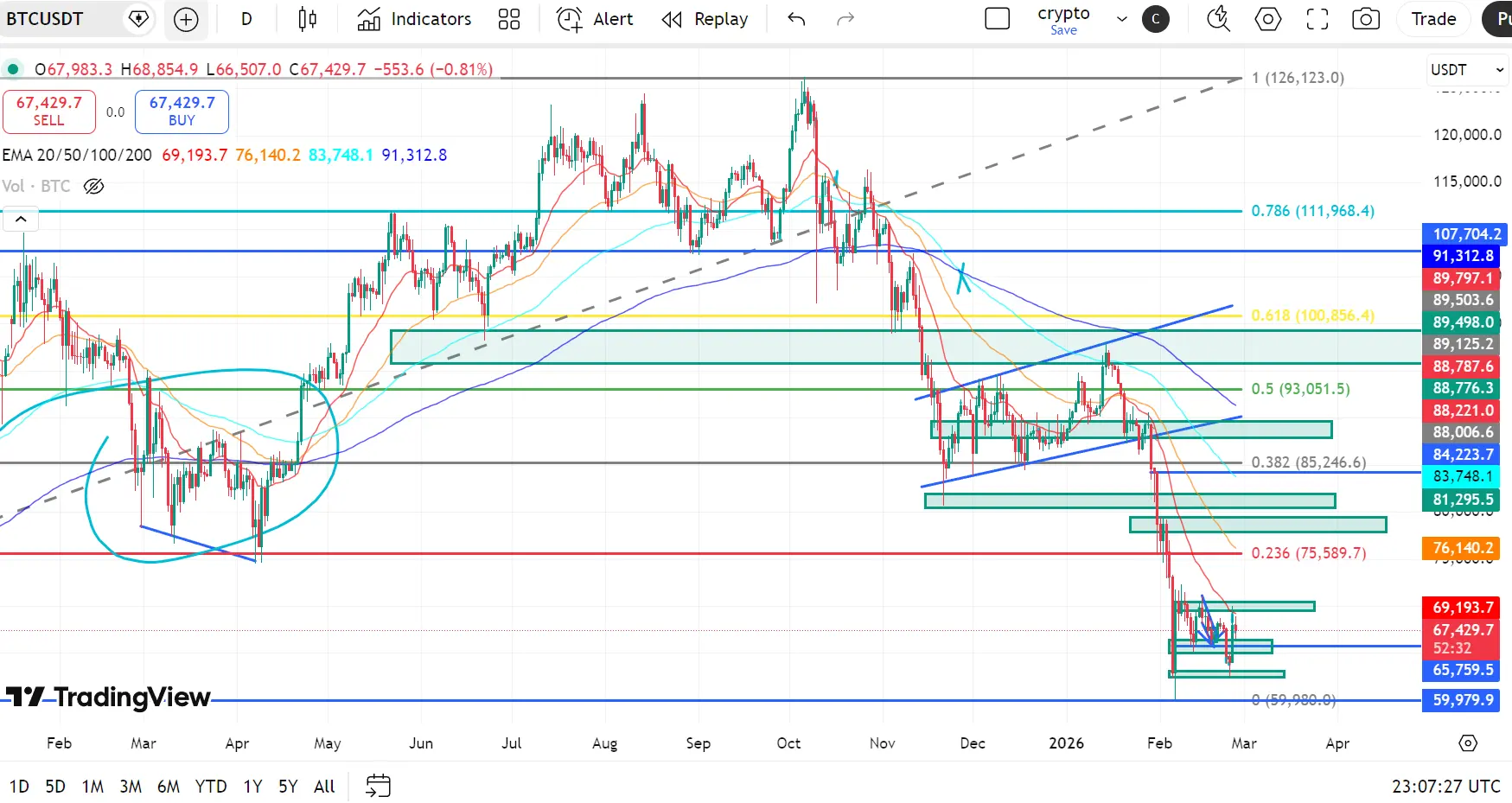The image size is (1512, 803).
Task: Take a chart snapshot with the camera icon
Action: tap(1366, 19)
